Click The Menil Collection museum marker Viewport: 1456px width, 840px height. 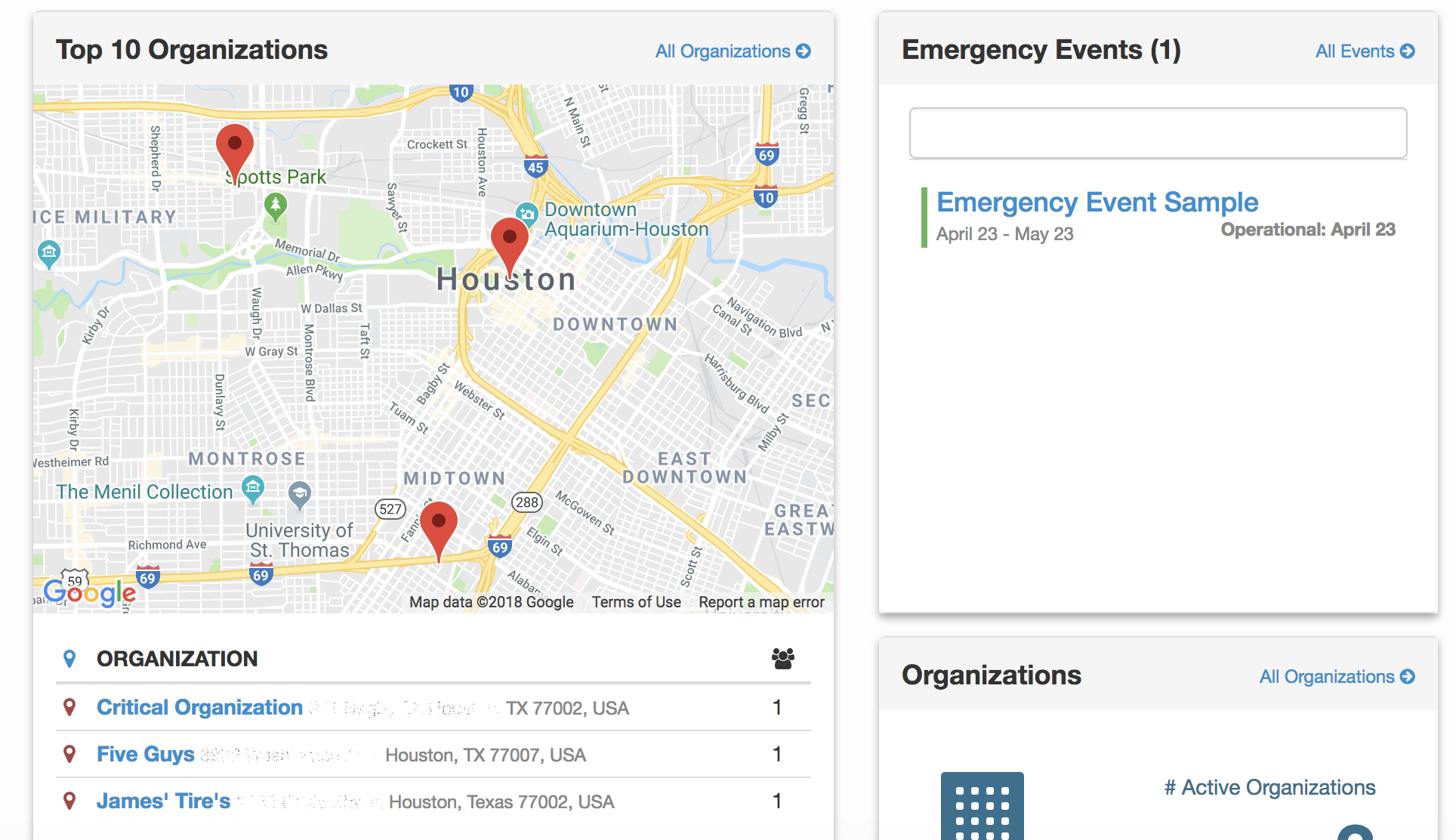pos(253,489)
